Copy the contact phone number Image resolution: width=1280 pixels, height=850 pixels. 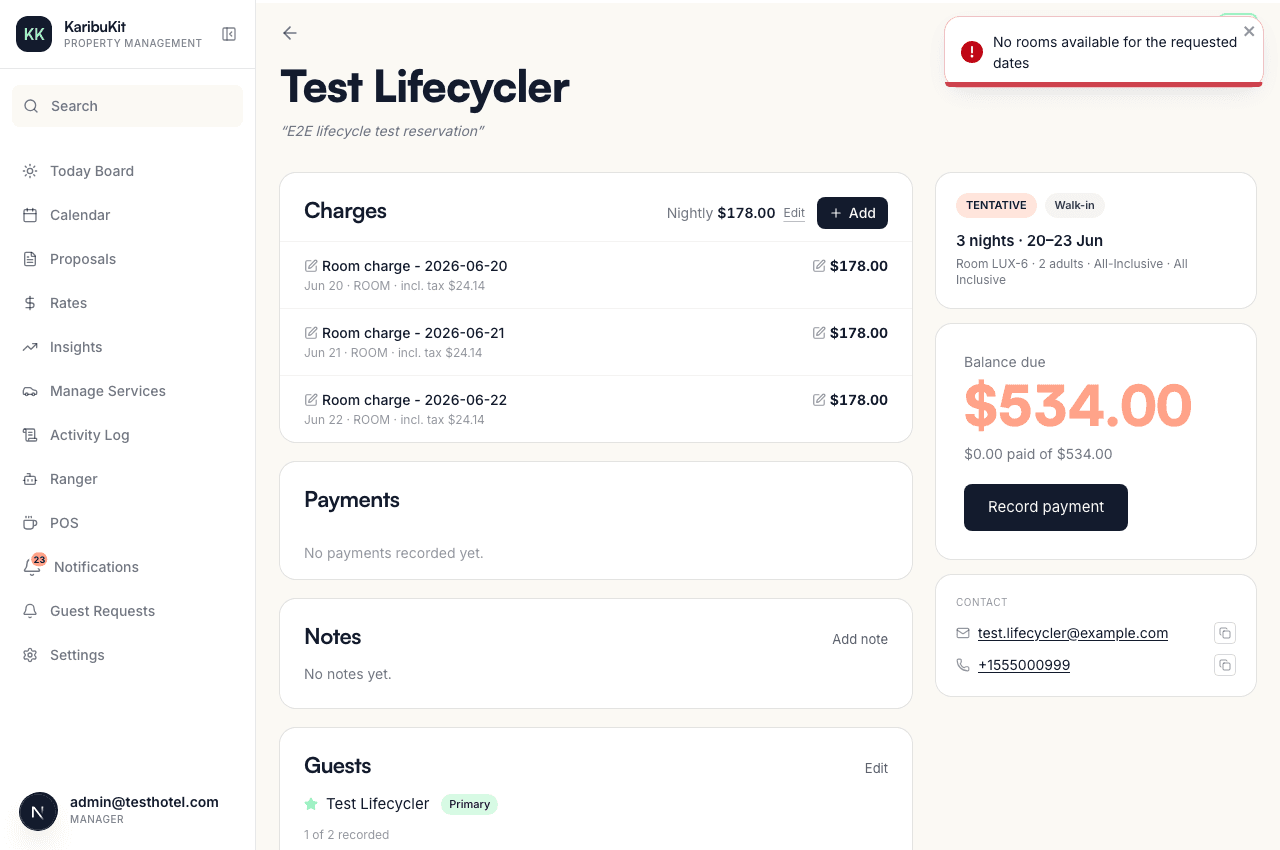[x=1225, y=665]
